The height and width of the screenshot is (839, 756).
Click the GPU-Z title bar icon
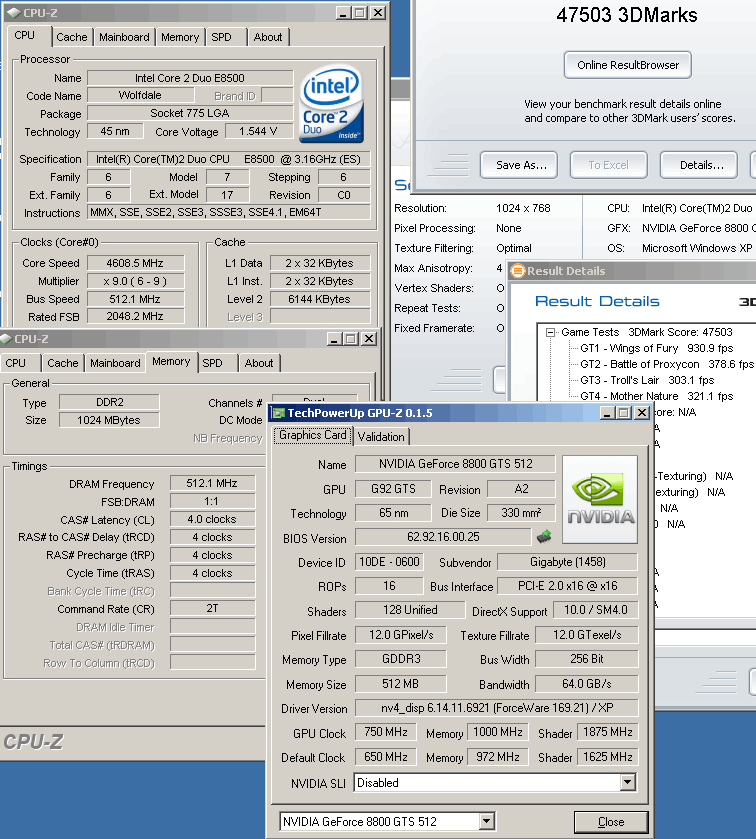pyautogui.click(x=278, y=413)
